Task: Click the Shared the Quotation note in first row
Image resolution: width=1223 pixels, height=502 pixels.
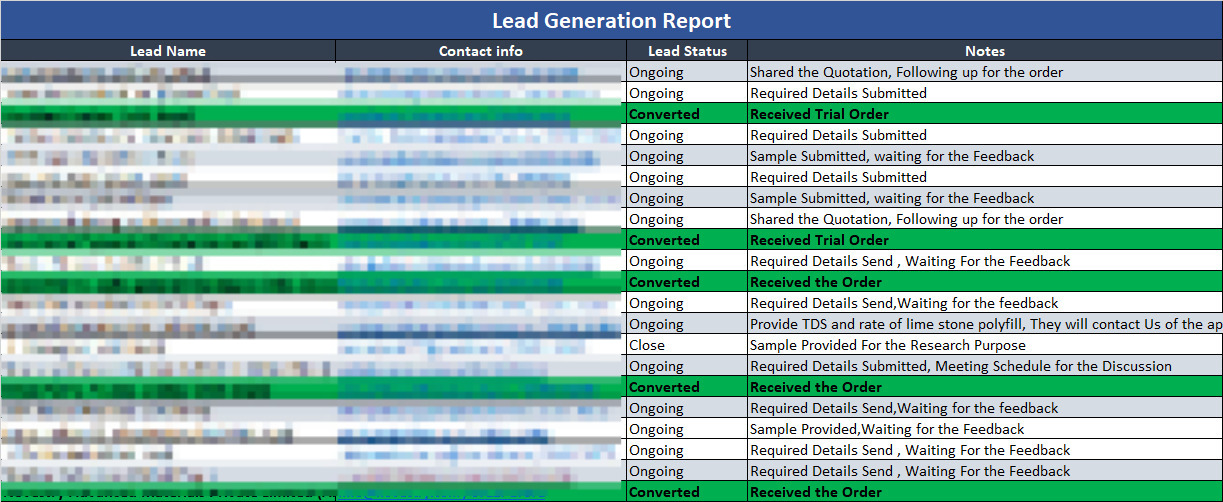Action: [906, 72]
